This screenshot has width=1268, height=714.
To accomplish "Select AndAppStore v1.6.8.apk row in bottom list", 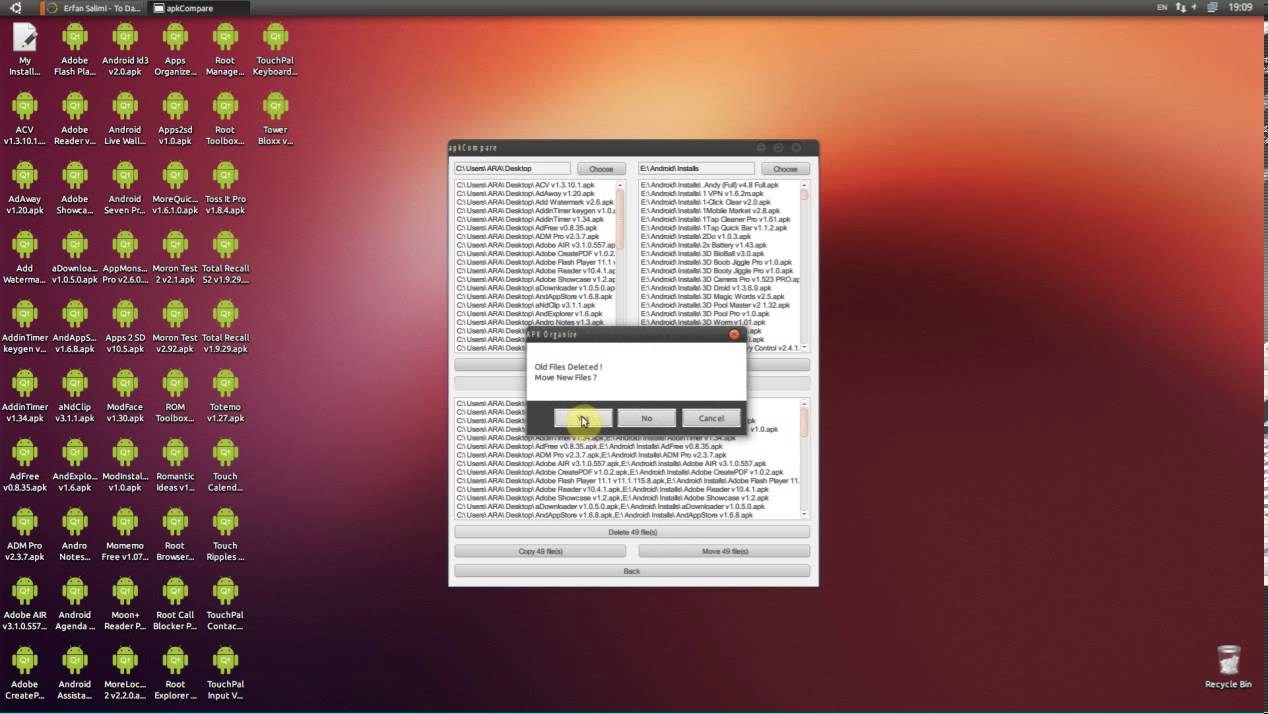I will pyautogui.click(x=605, y=515).
